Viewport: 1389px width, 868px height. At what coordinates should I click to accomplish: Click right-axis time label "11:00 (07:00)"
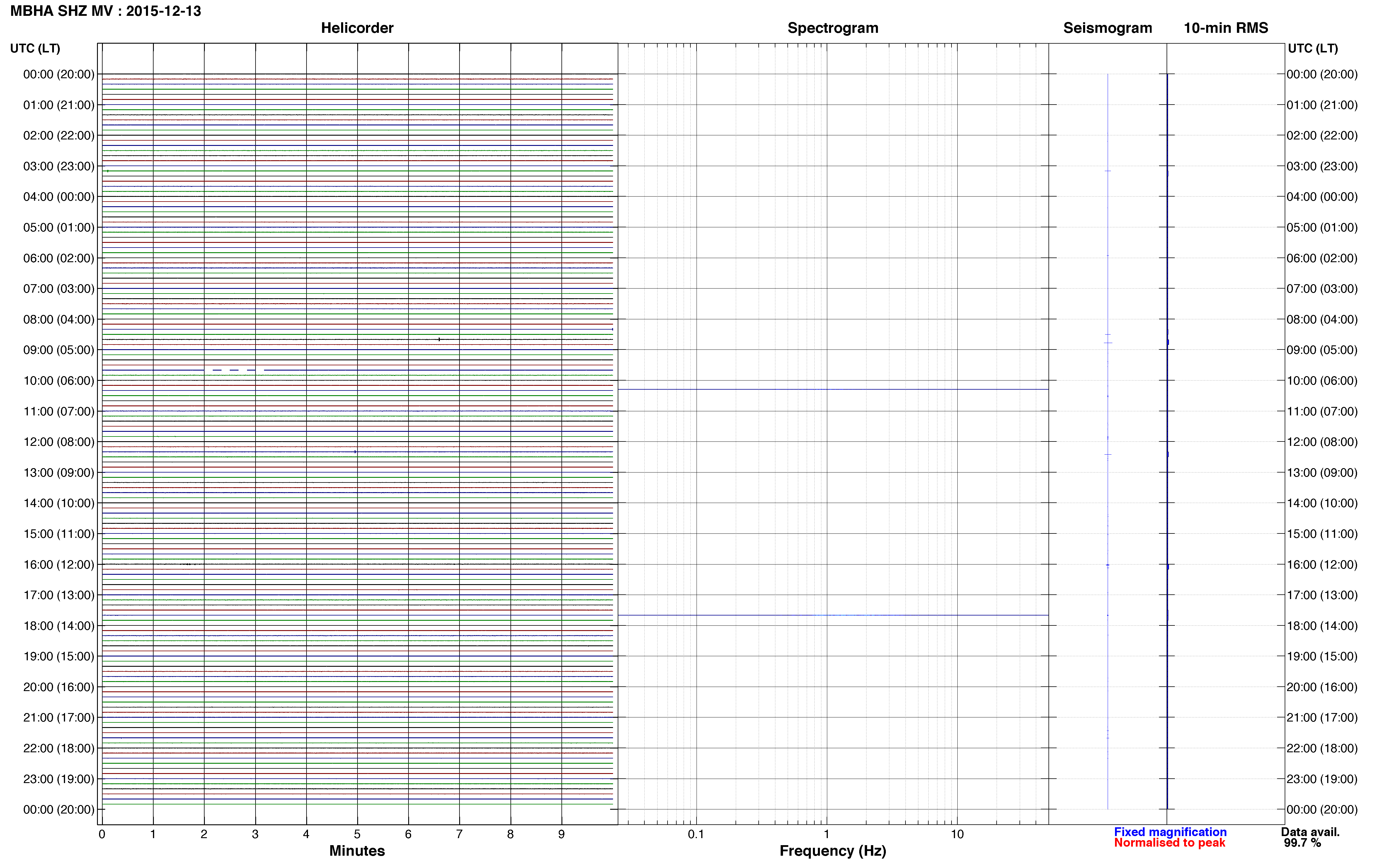(x=1322, y=411)
